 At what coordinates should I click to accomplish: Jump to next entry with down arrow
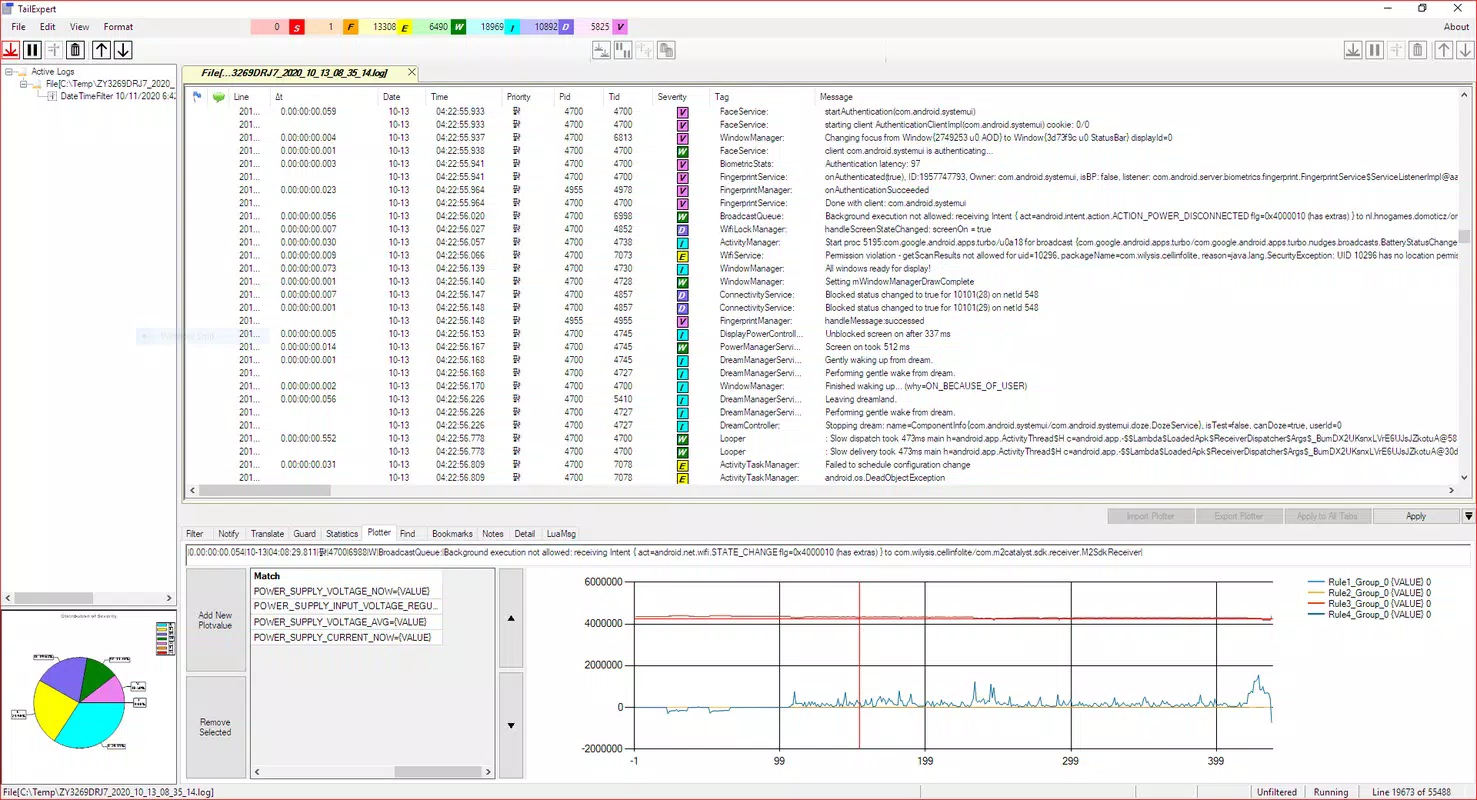[x=123, y=50]
